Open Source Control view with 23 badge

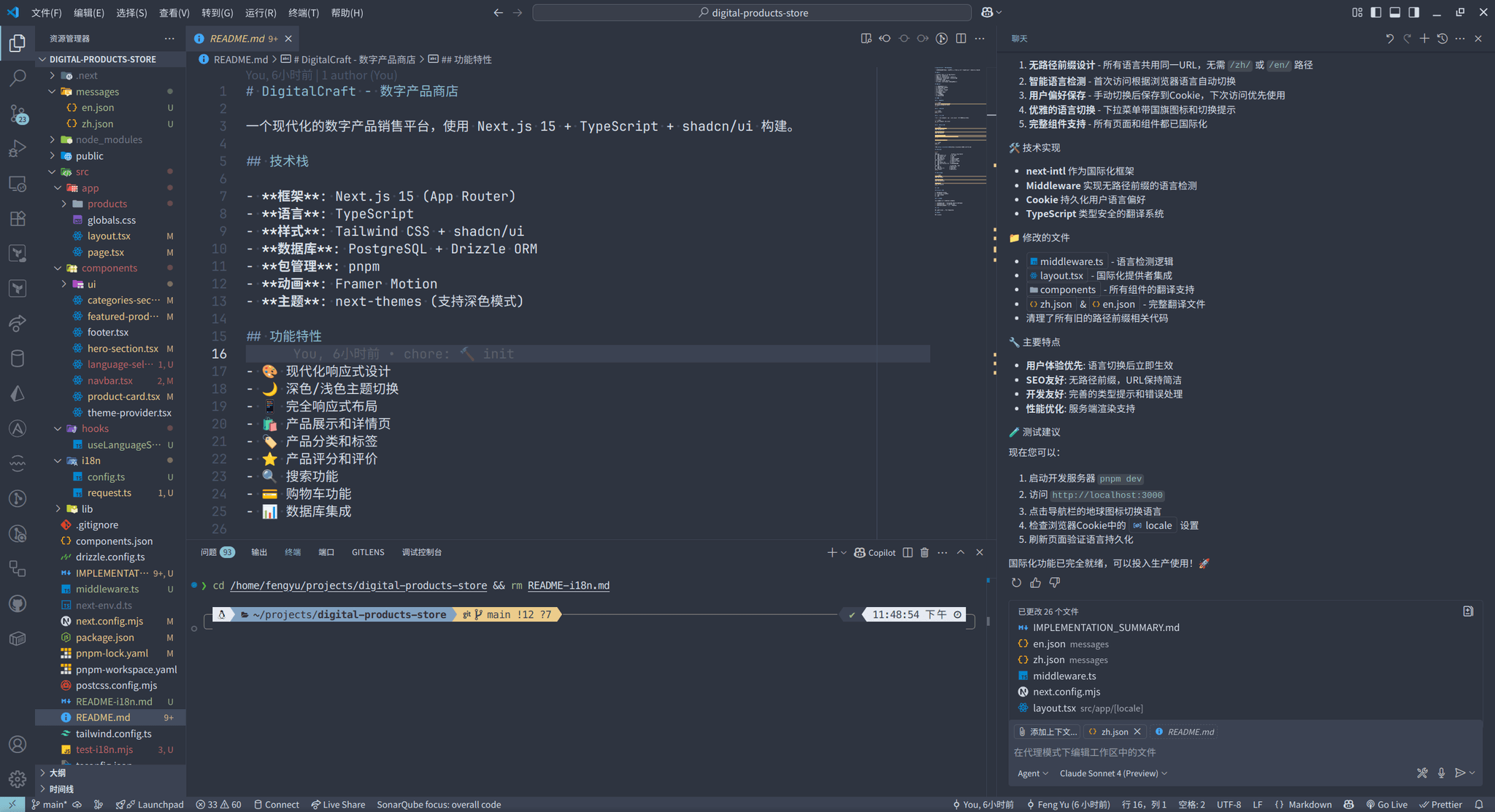click(18, 113)
